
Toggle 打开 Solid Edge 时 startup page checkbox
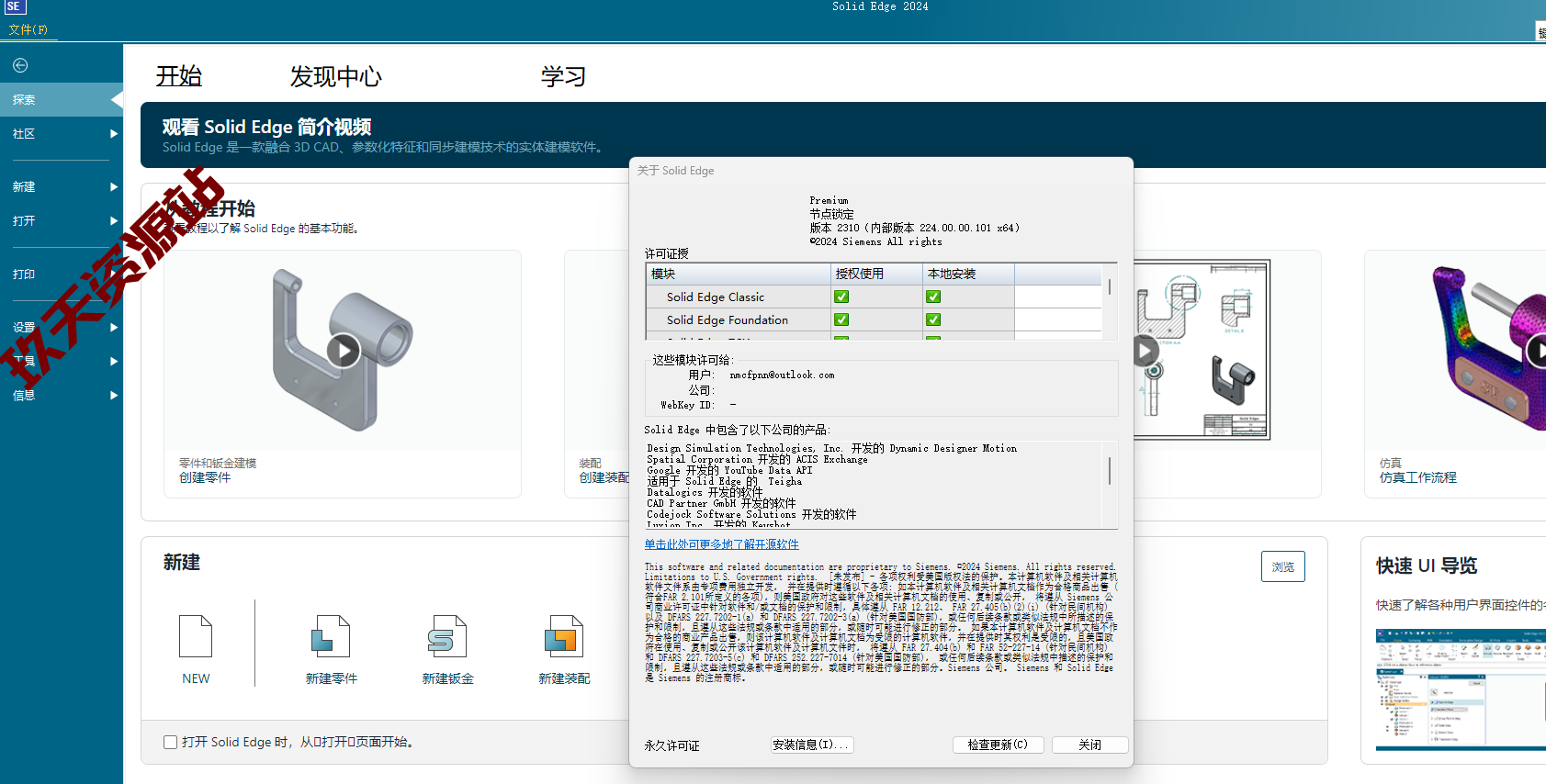170,742
